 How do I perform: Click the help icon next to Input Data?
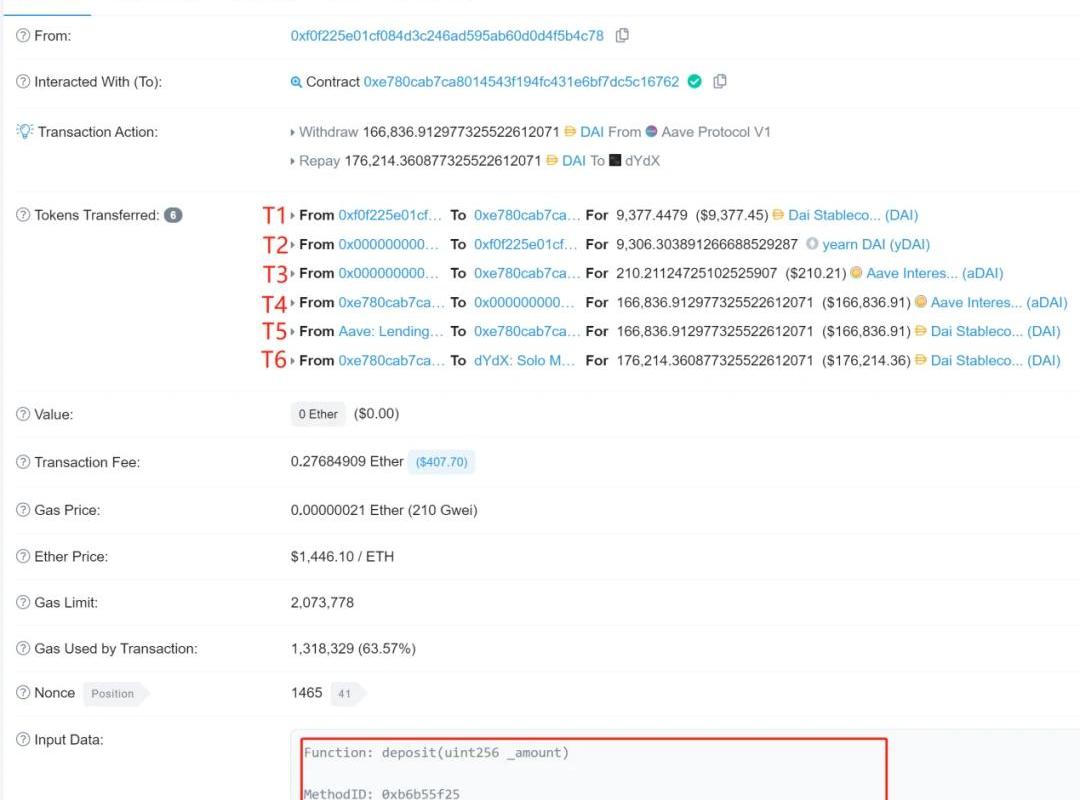click(x=23, y=739)
